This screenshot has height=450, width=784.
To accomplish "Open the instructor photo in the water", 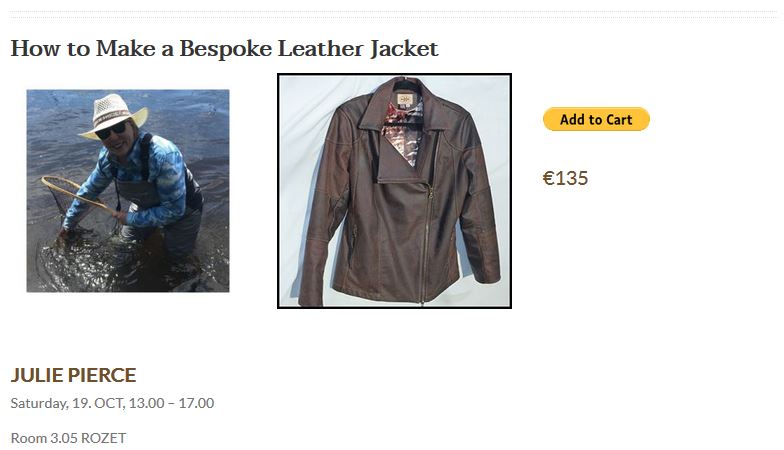I will coord(128,190).
